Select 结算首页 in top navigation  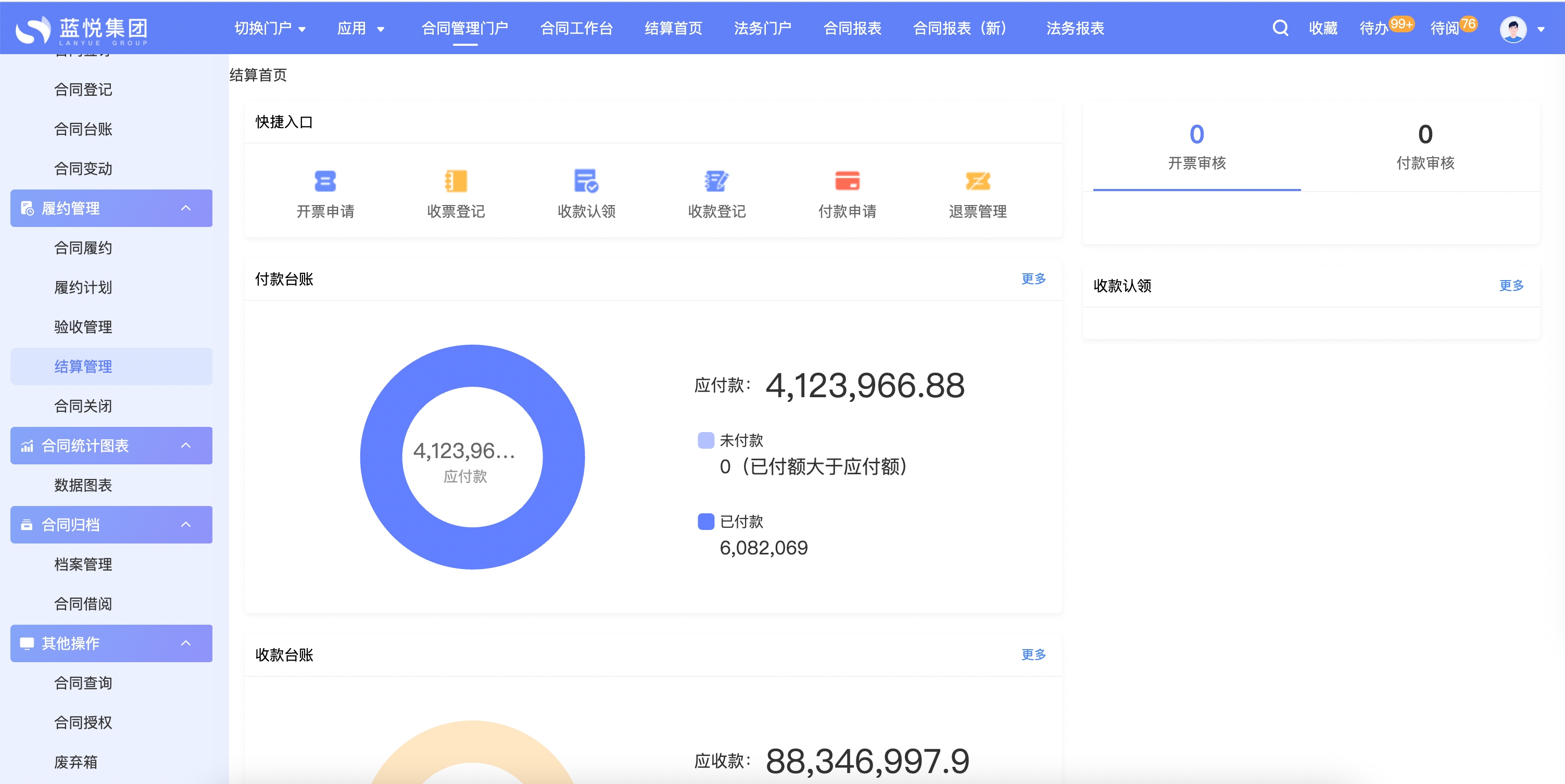pos(673,29)
